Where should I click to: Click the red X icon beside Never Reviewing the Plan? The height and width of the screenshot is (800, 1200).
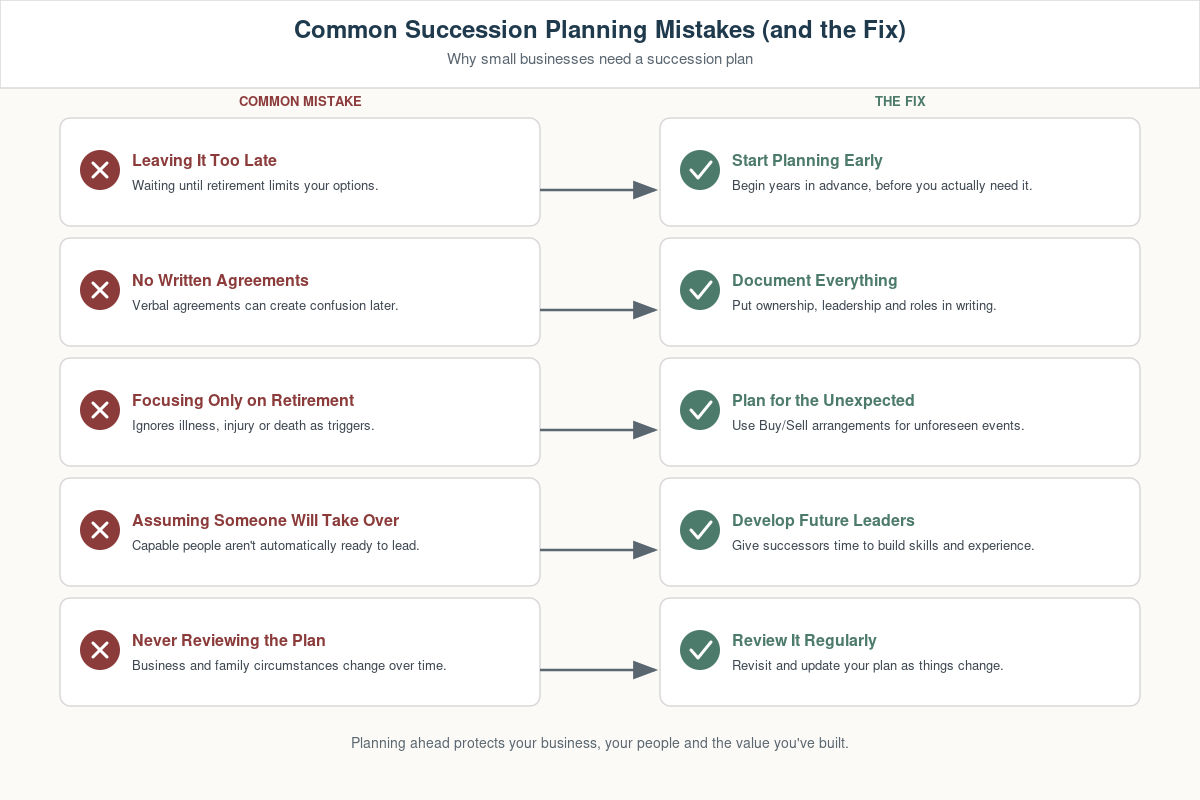[x=100, y=650]
